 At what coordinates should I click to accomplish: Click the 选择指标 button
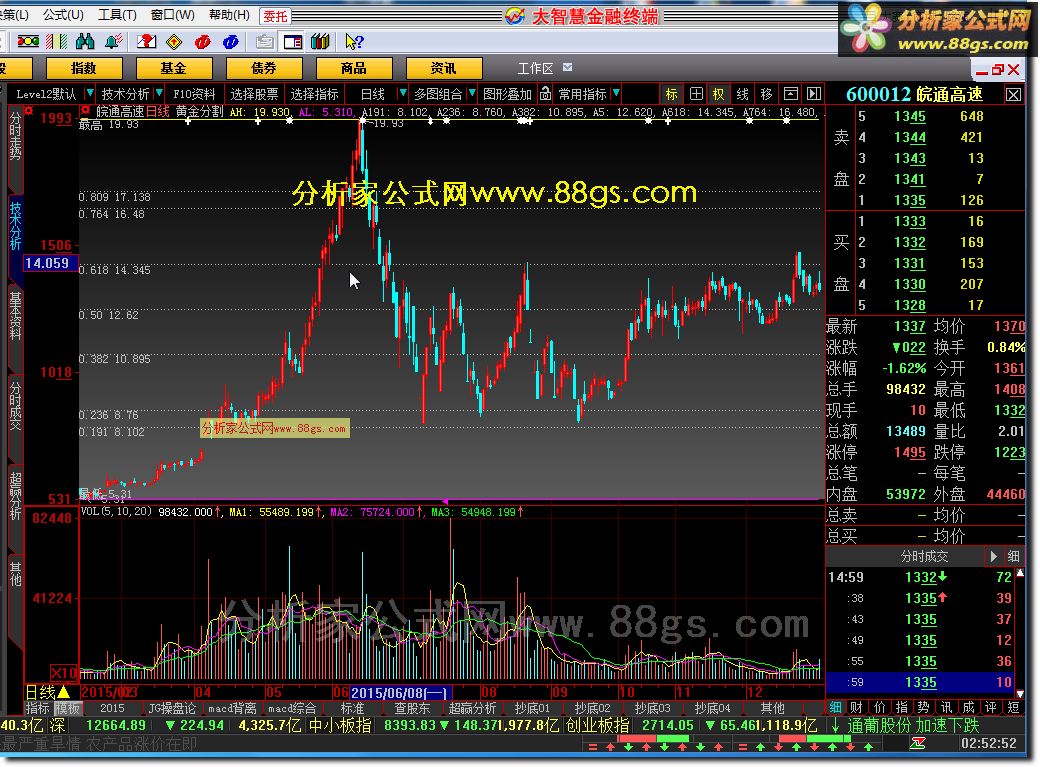314,94
